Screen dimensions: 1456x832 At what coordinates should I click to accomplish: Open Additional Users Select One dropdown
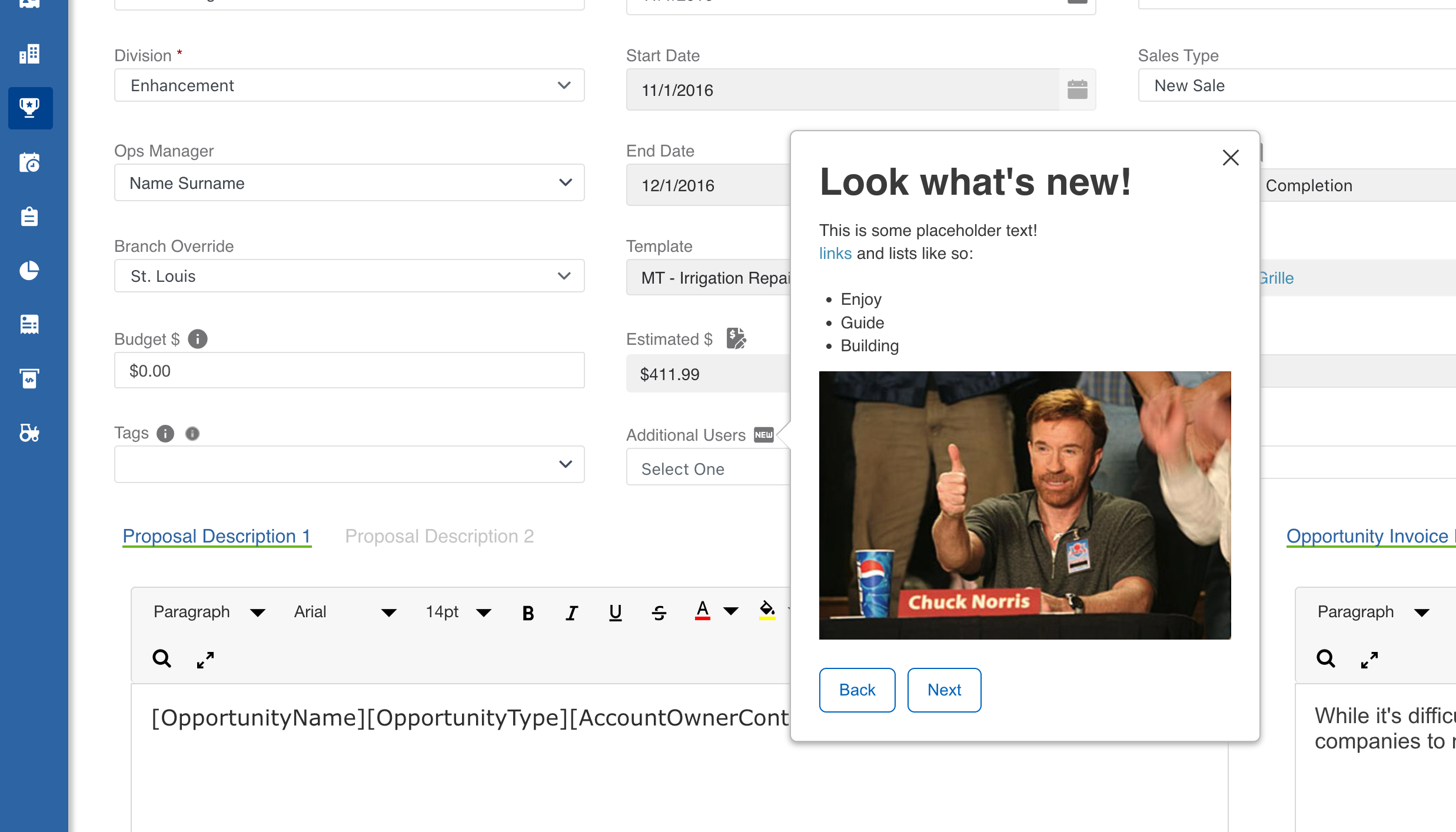[x=709, y=467]
